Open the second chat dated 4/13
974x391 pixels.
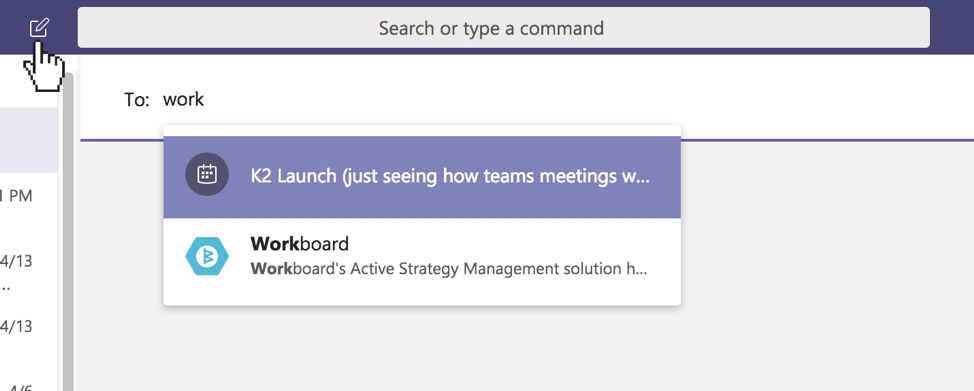pyautogui.click(x=29, y=336)
